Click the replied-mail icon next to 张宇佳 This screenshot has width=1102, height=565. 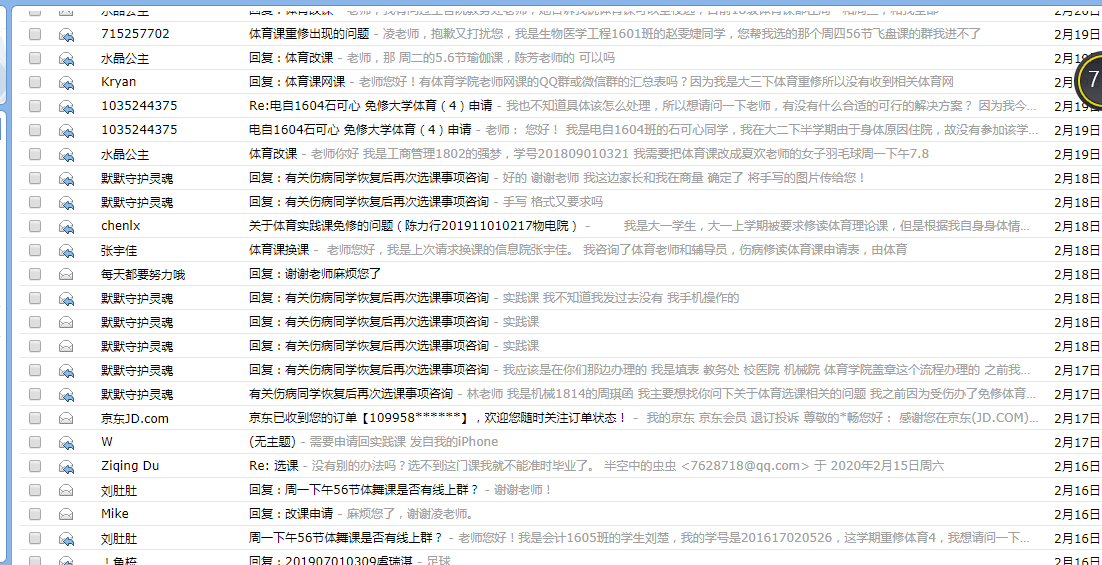click(x=67, y=250)
